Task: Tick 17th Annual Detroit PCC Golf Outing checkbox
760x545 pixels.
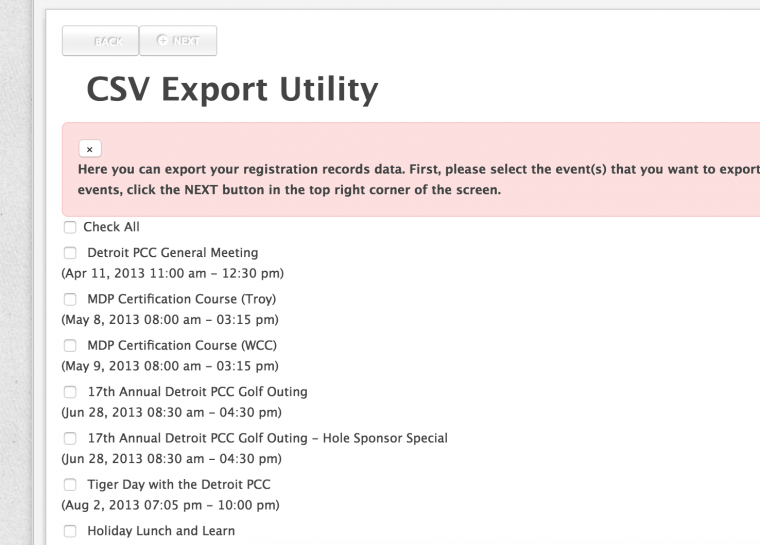Action: click(x=70, y=392)
